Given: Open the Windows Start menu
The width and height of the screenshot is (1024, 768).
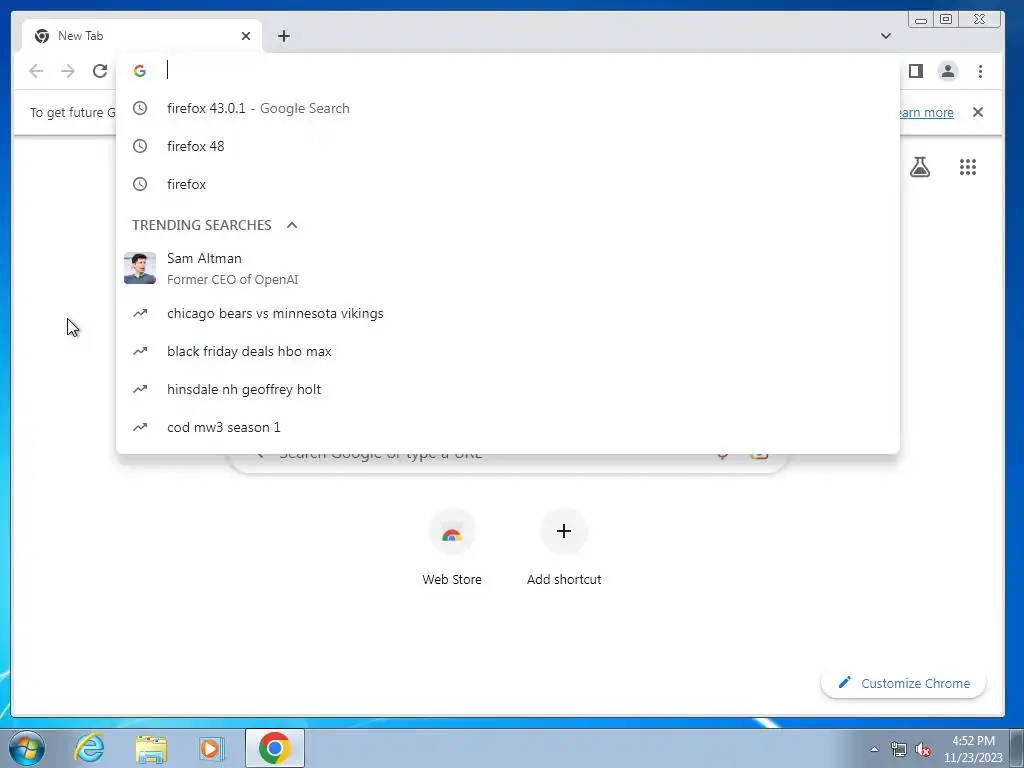Looking at the screenshot, I should pyautogui.click(x=27, y=748).
